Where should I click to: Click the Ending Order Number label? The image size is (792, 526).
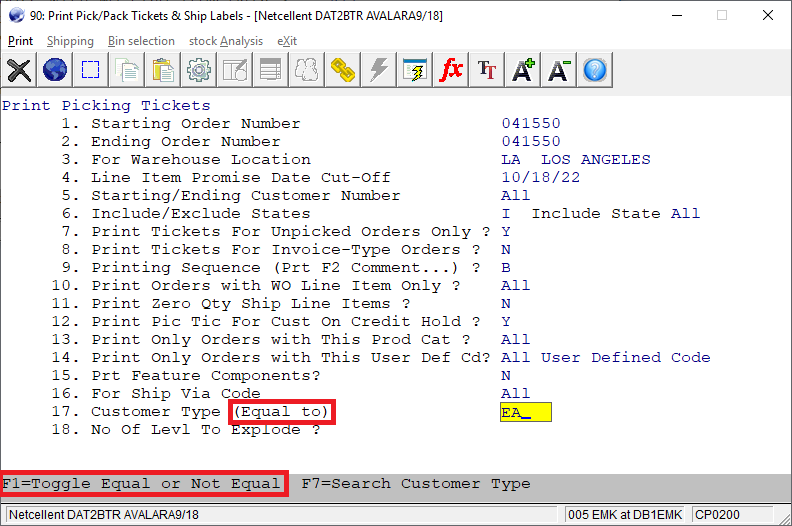pyautogui.click(x=185, y=141)
